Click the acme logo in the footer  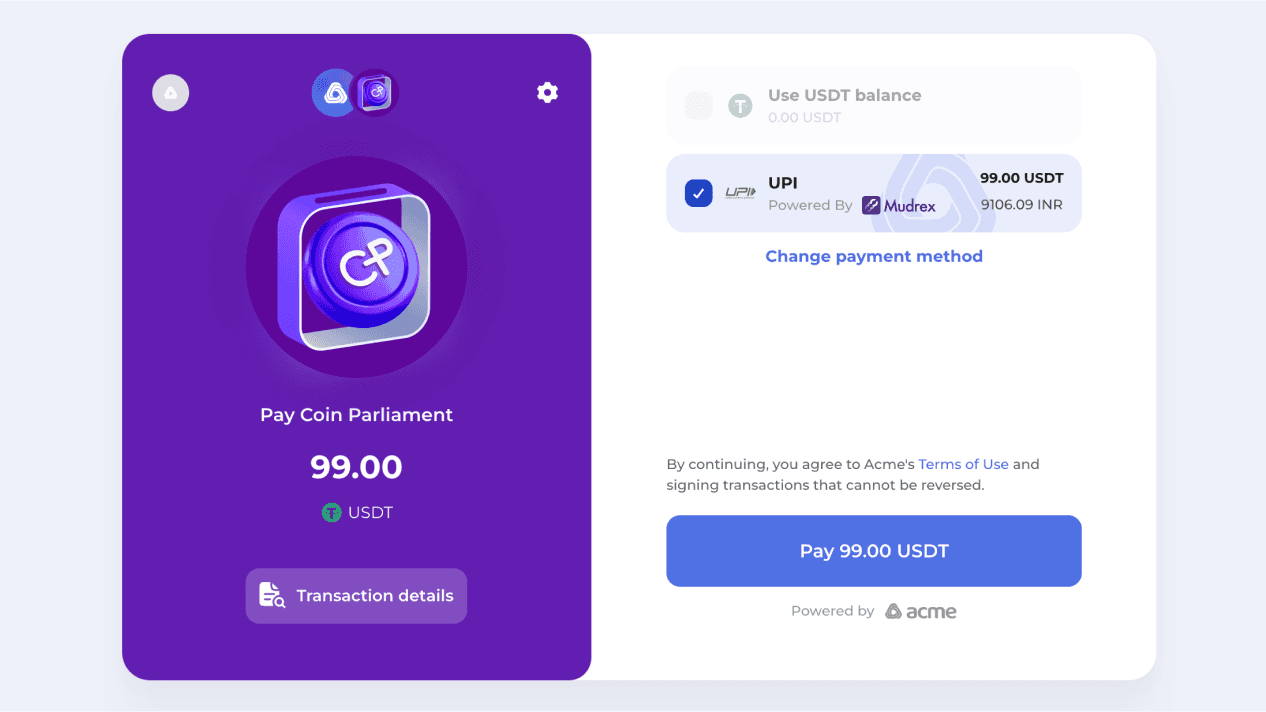(921, 611)
